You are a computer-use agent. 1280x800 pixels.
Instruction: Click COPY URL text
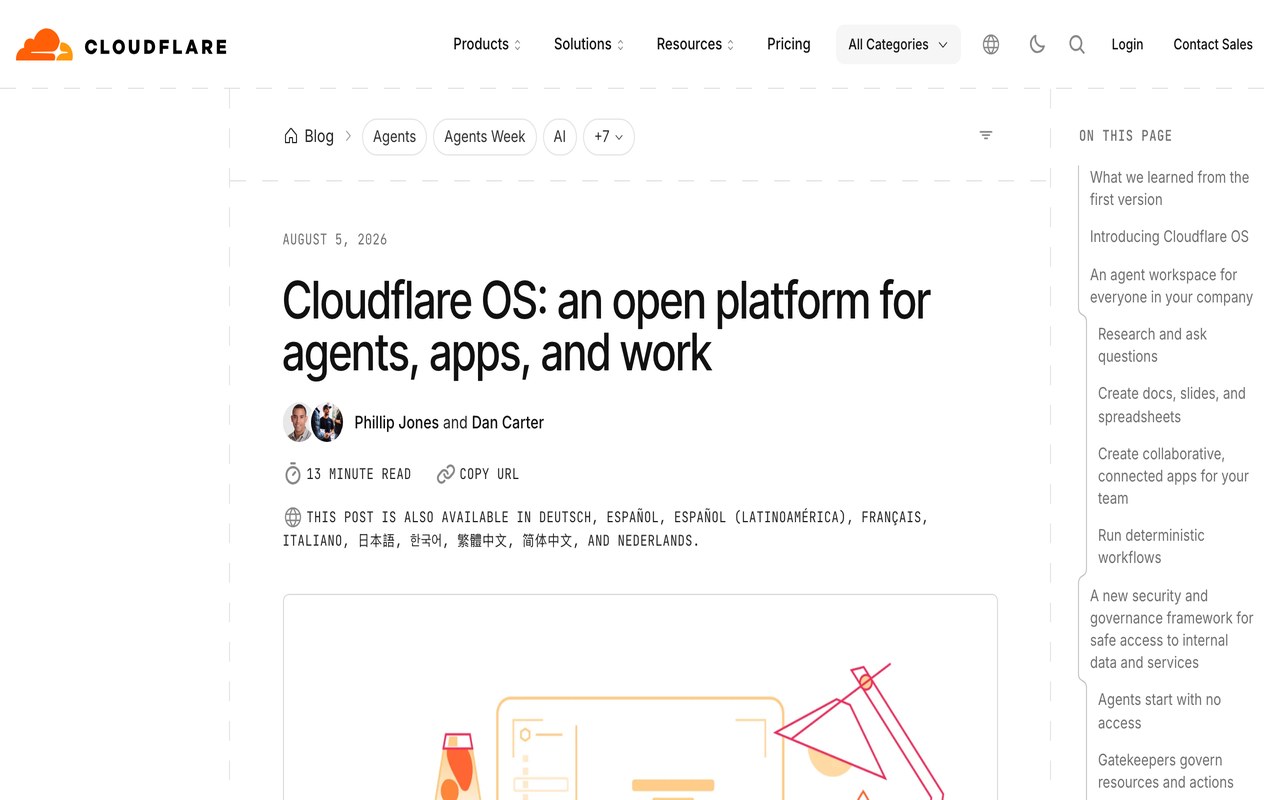(489, 474)
